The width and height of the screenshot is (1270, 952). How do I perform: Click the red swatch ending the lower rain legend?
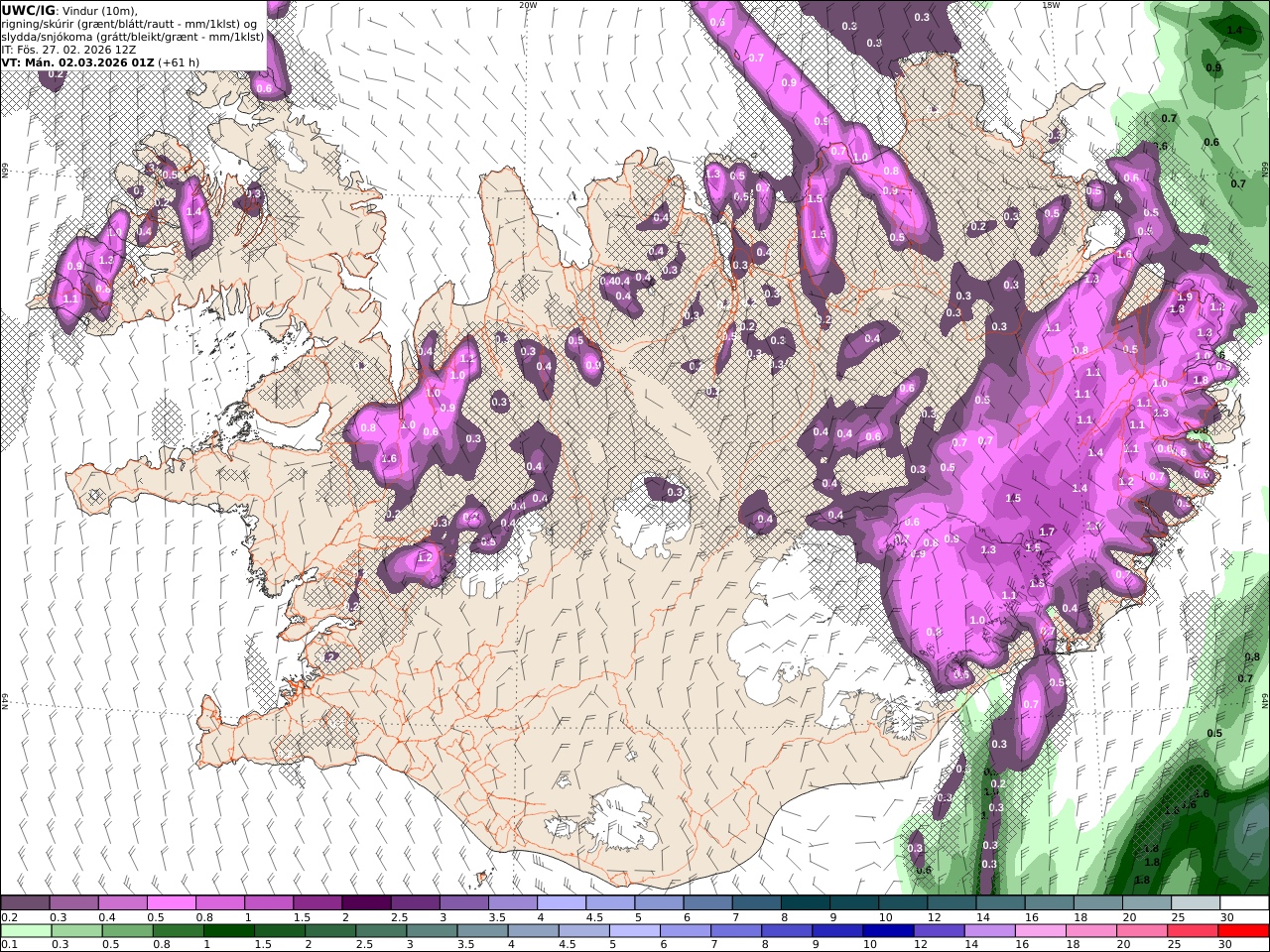(1244, 931)
